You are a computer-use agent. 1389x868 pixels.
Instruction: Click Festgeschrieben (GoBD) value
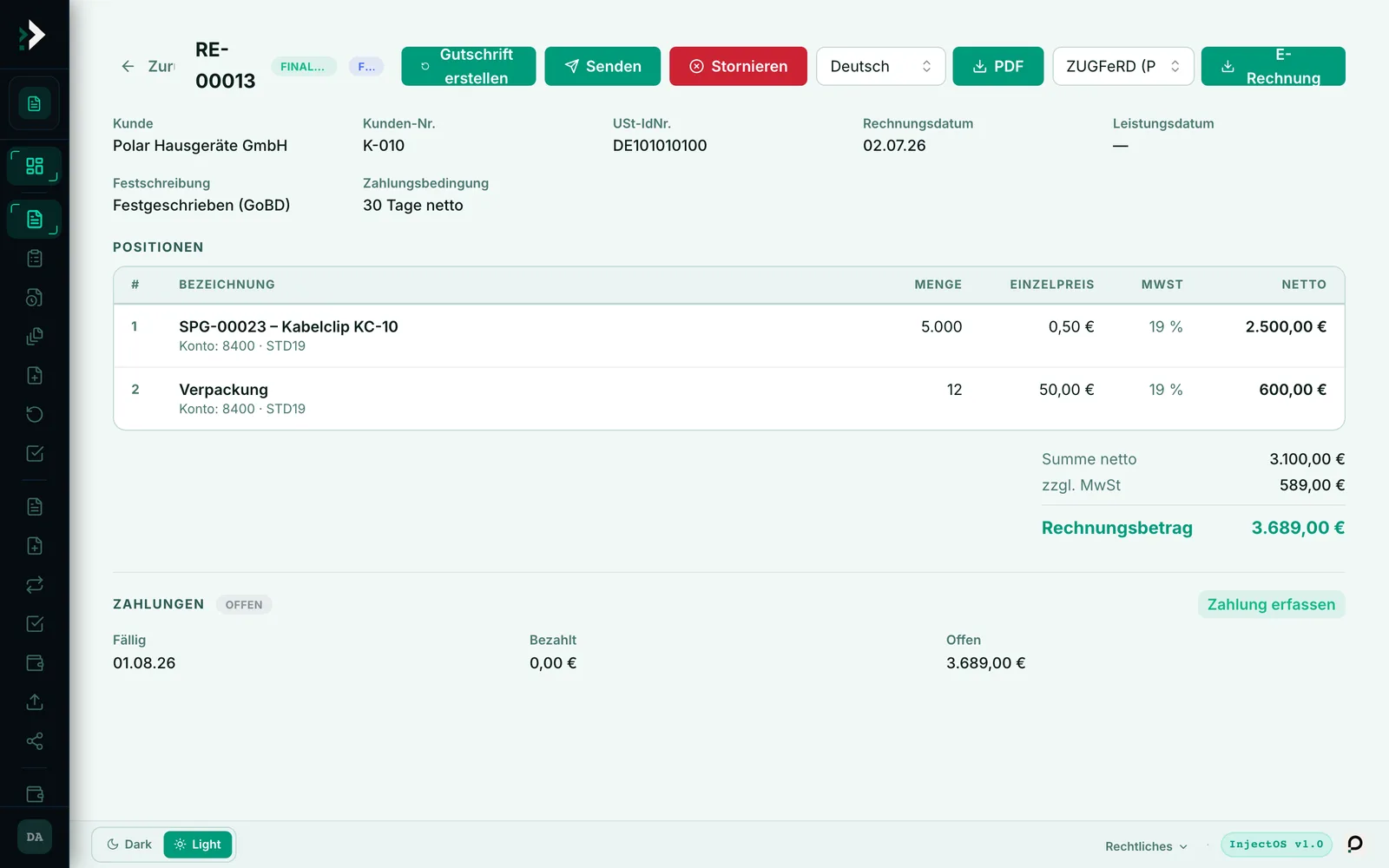pos(201,206)
